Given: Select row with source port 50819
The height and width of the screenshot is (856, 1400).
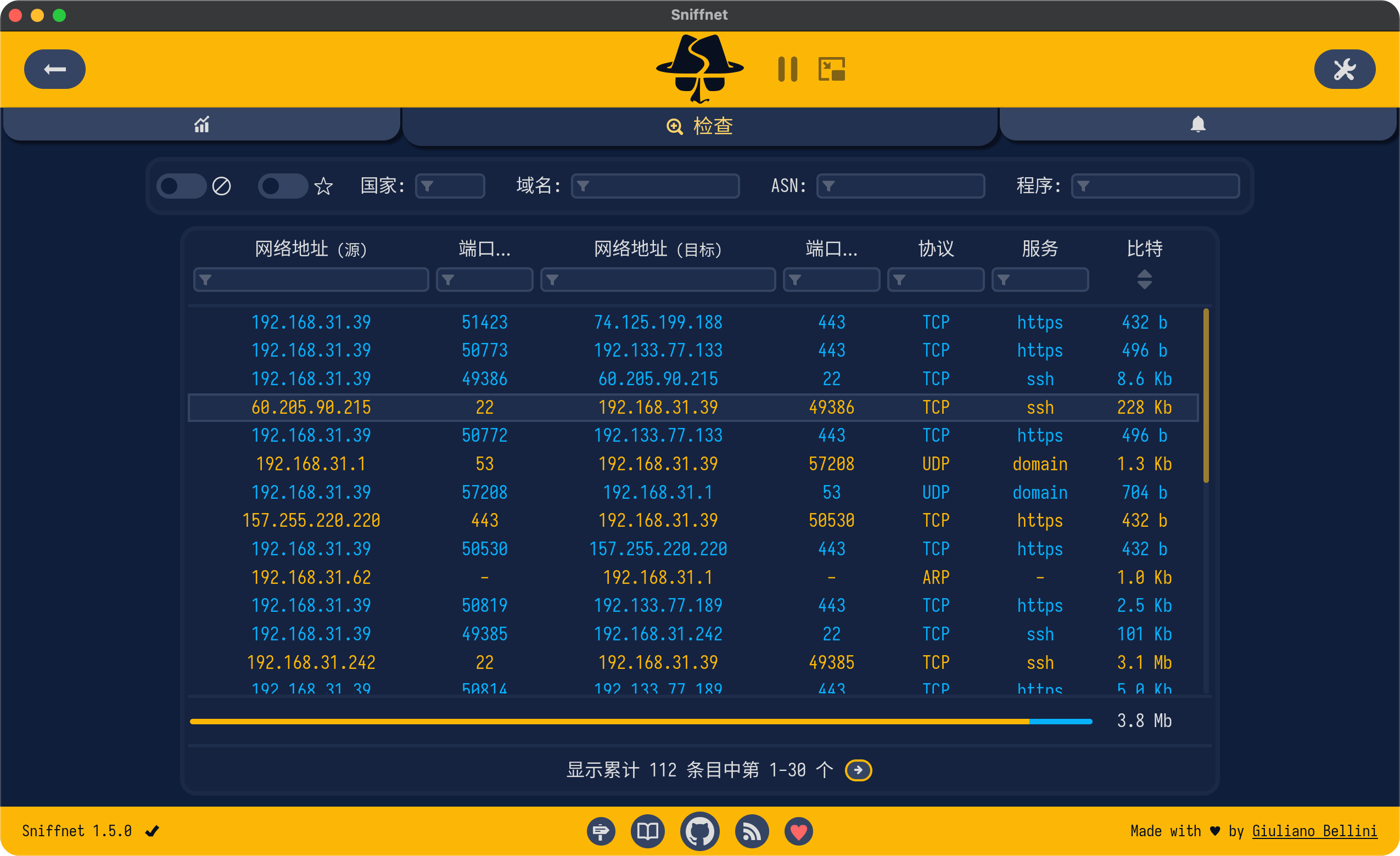Looking at the screenshot, I should pos(693,605).
